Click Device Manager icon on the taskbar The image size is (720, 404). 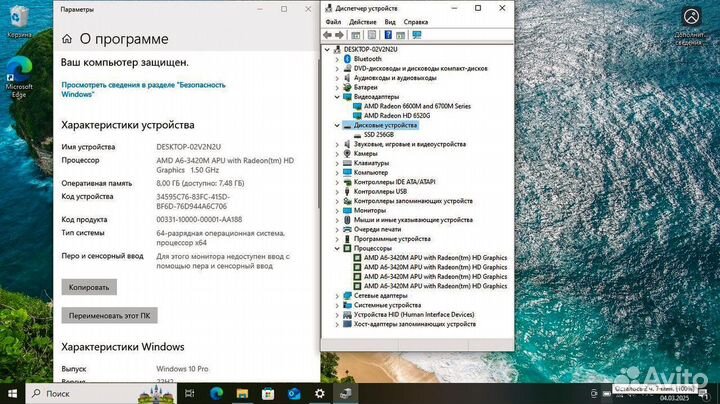pyautogui.click(x=346, y=393)
